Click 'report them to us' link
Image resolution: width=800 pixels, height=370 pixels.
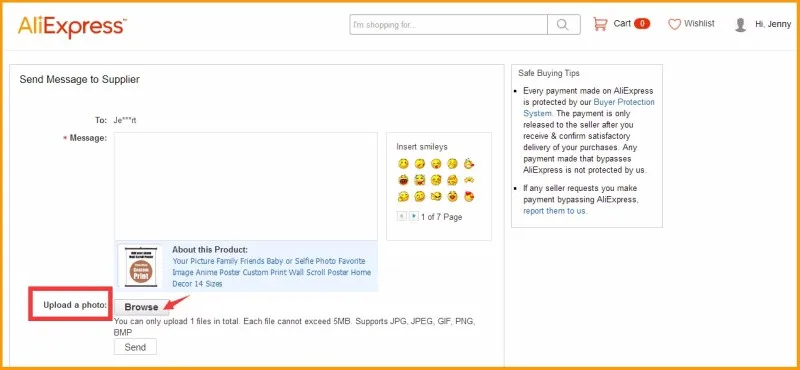point(555,211)
